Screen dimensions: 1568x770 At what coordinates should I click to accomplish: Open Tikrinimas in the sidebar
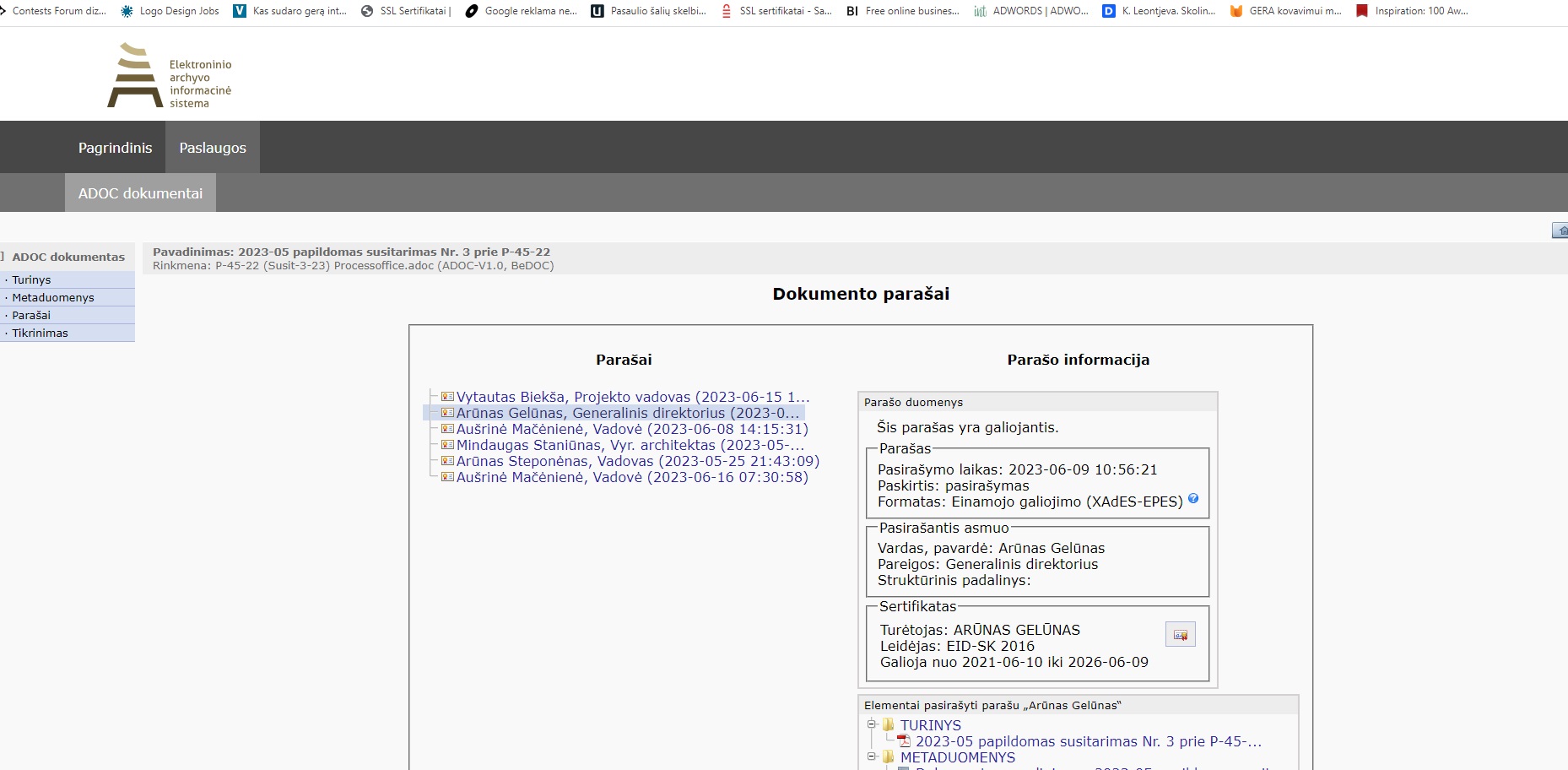tap(40, 333)
